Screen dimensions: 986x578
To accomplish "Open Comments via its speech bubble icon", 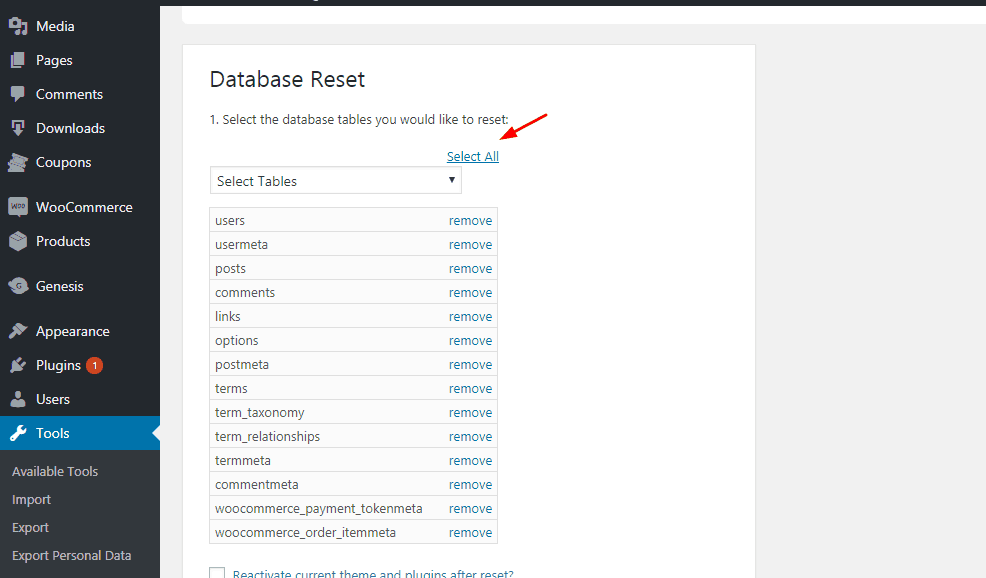I will point(18,94).
